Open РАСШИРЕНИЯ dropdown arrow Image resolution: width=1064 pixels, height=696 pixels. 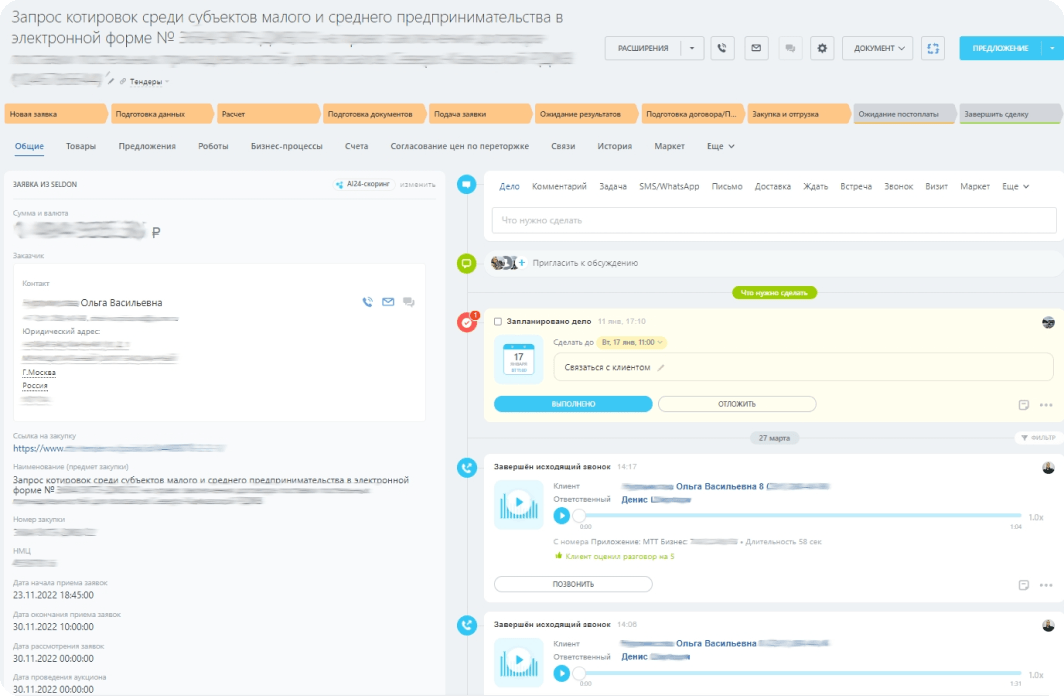click(x=692, y=48)
